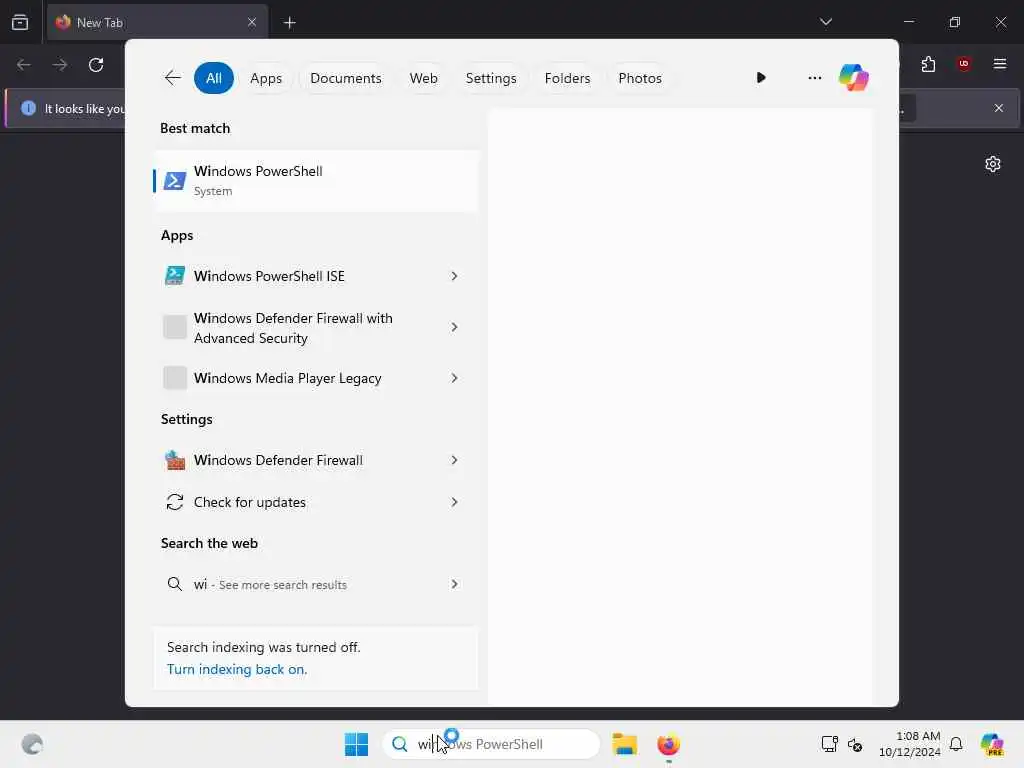Screen dimensions: 1024x768
Task: Open Firefox from the taskbar
Action: tap(668, 744)
